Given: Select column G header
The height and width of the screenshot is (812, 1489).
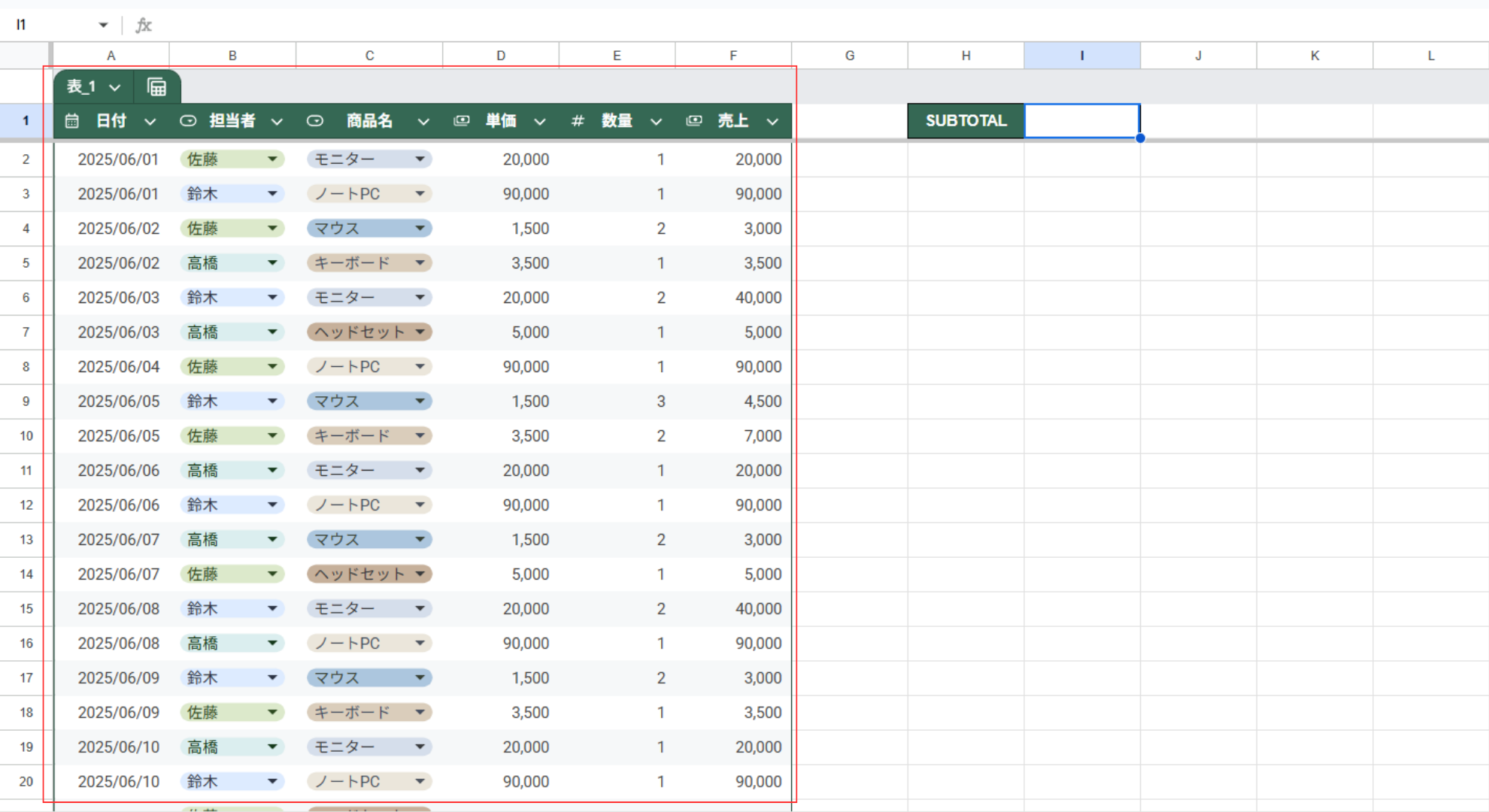Looking at the screenshot, I should 850,56.
